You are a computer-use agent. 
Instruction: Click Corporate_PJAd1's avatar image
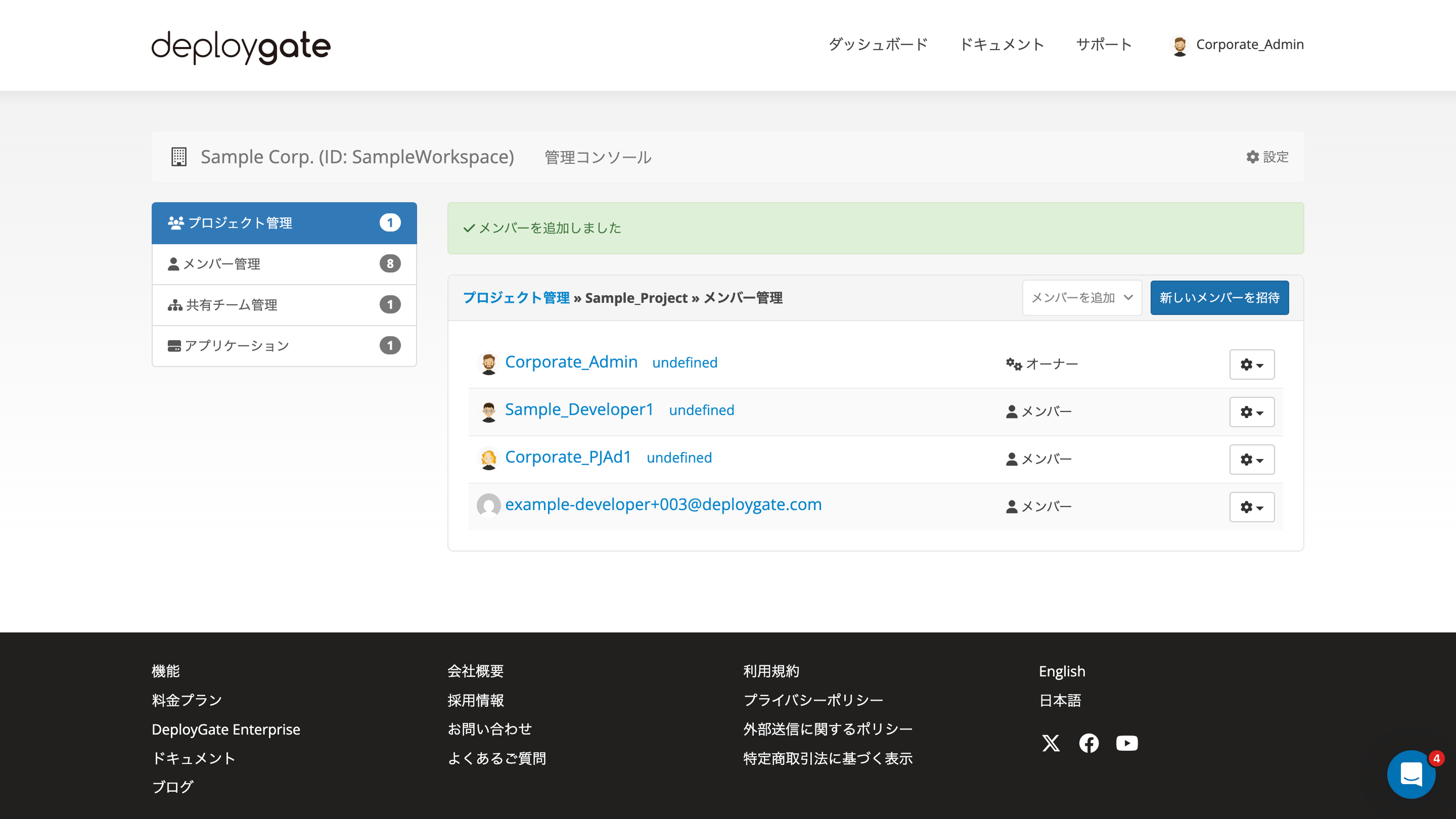click(489, 459)
